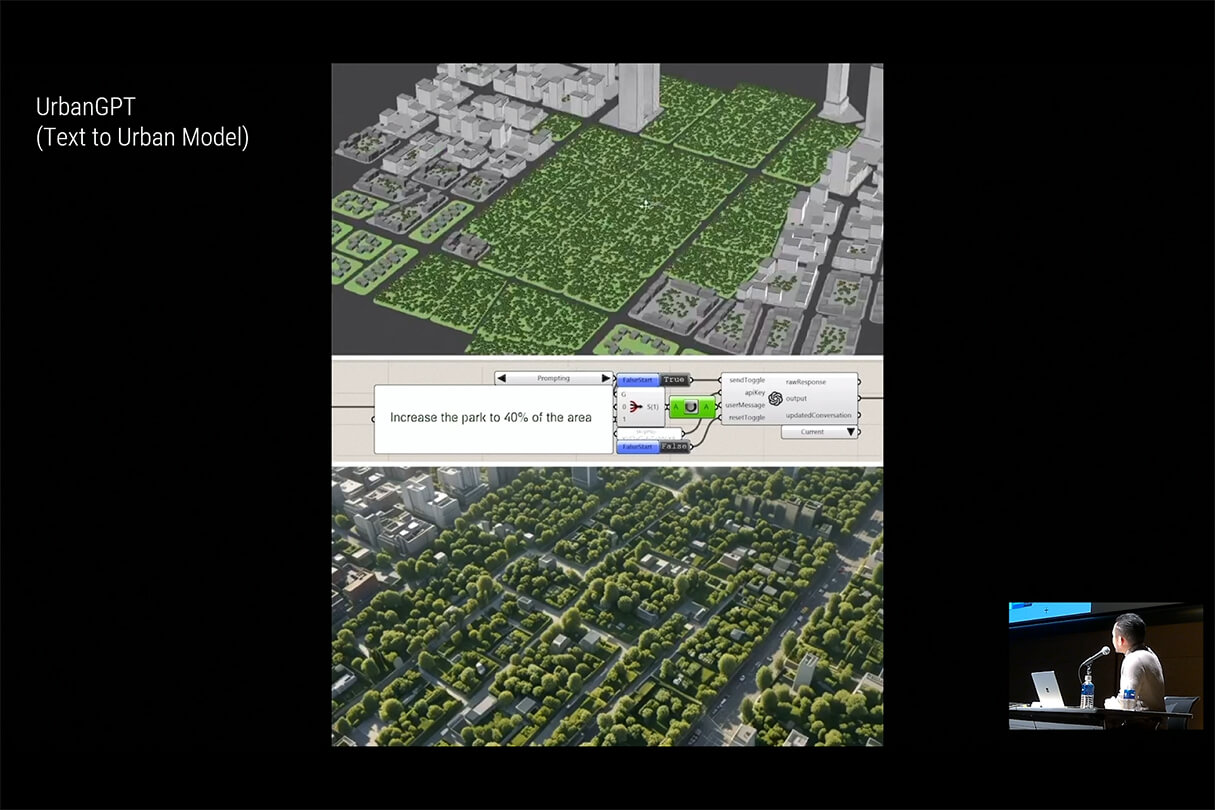Viewport: 1215px width, 810px height.
Task: Click the S(1) stream output label
Action: pyautogui.click(x=652, y=407)
